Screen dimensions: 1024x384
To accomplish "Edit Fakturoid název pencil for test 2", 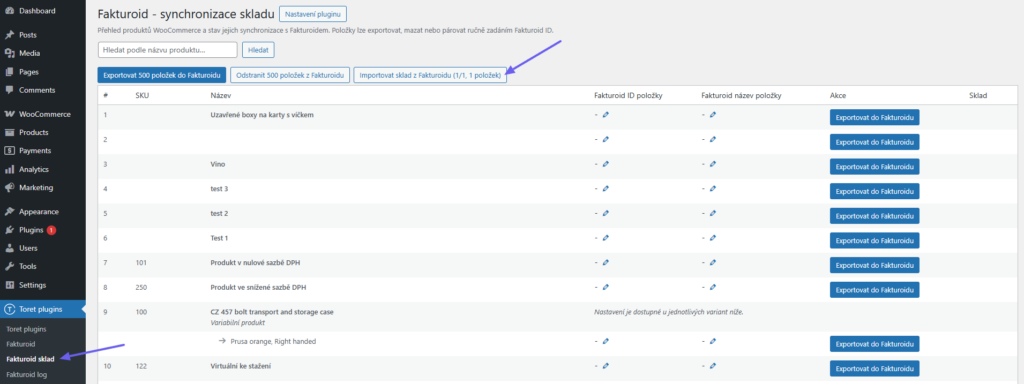I will 712,214.
